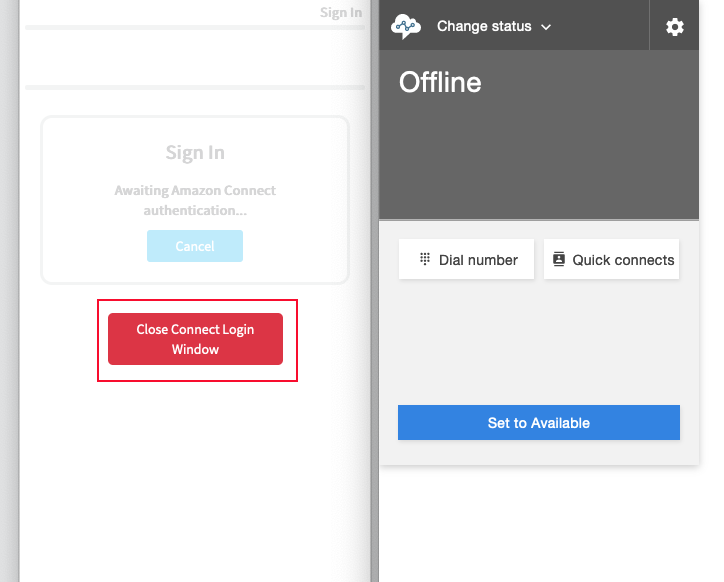Screen dimensions: 724x582
Task: Click the Offline status label
Action: 440,82
